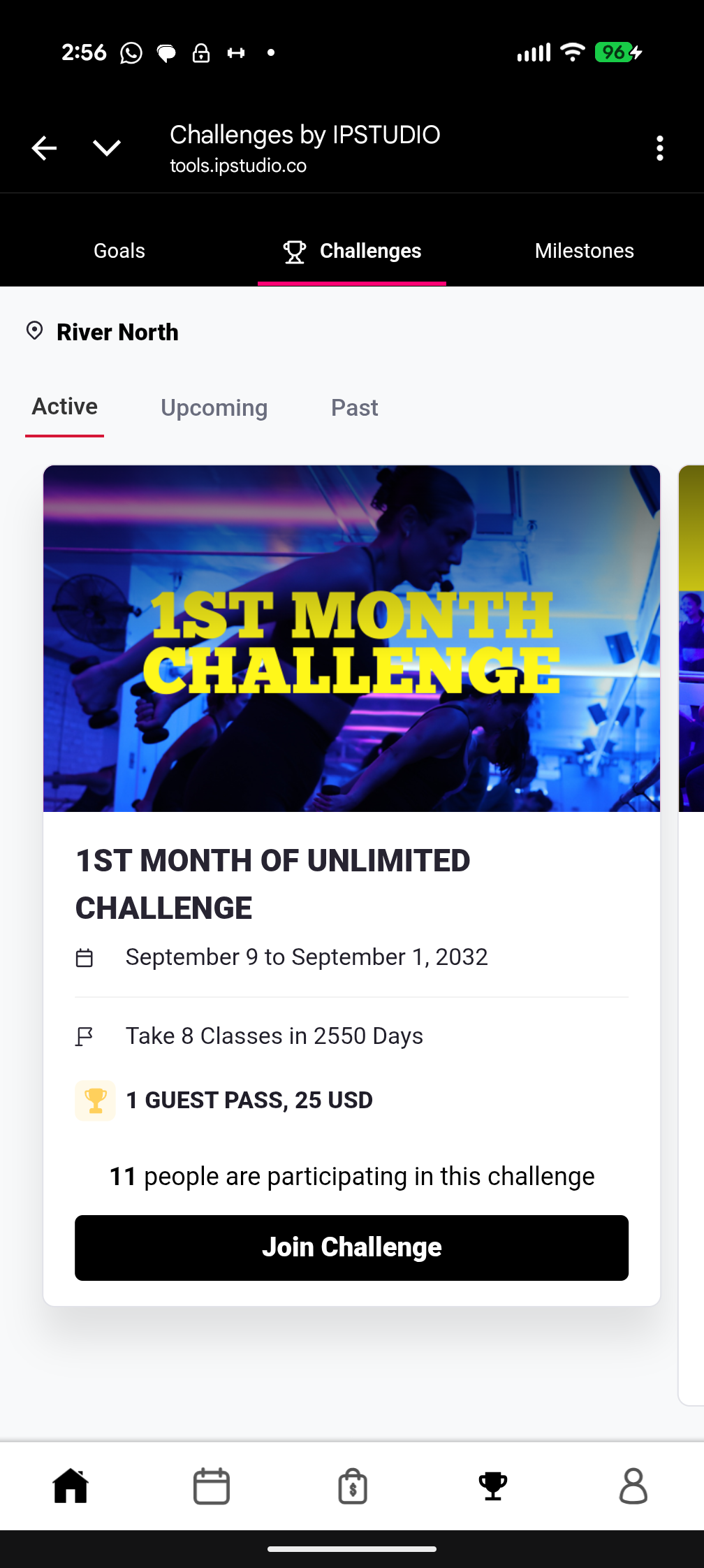The image size is (704, 1568).
Task: Tap the location pin icon
Action: [34, 331]
